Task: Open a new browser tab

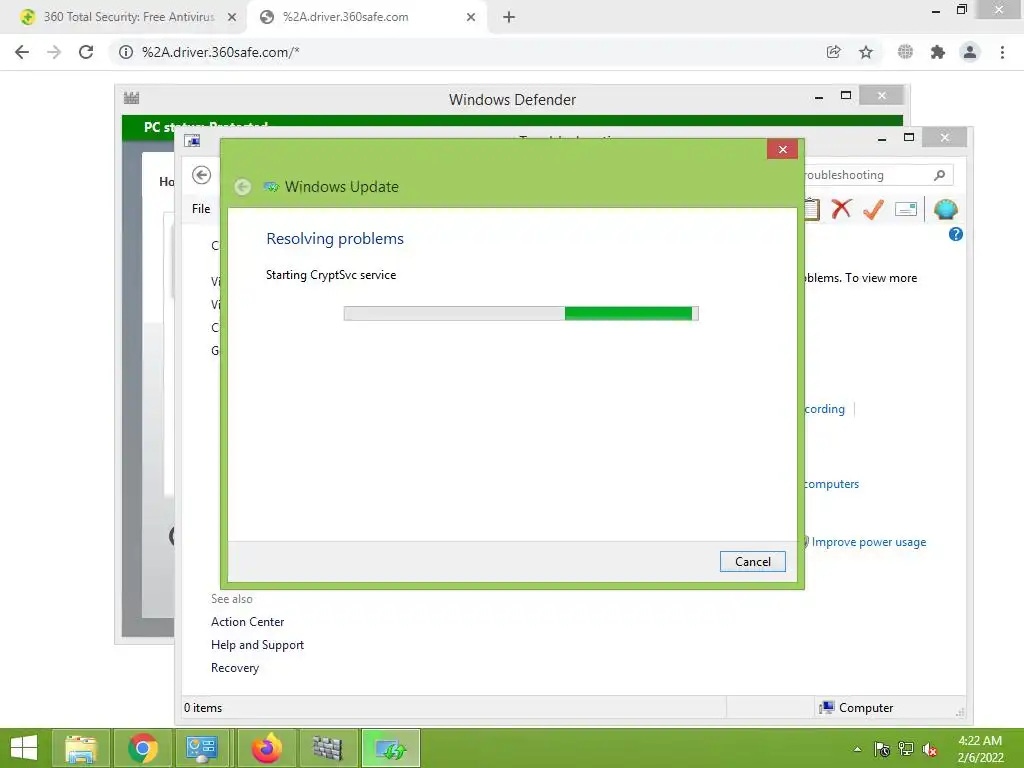Action: coord(509,17)
